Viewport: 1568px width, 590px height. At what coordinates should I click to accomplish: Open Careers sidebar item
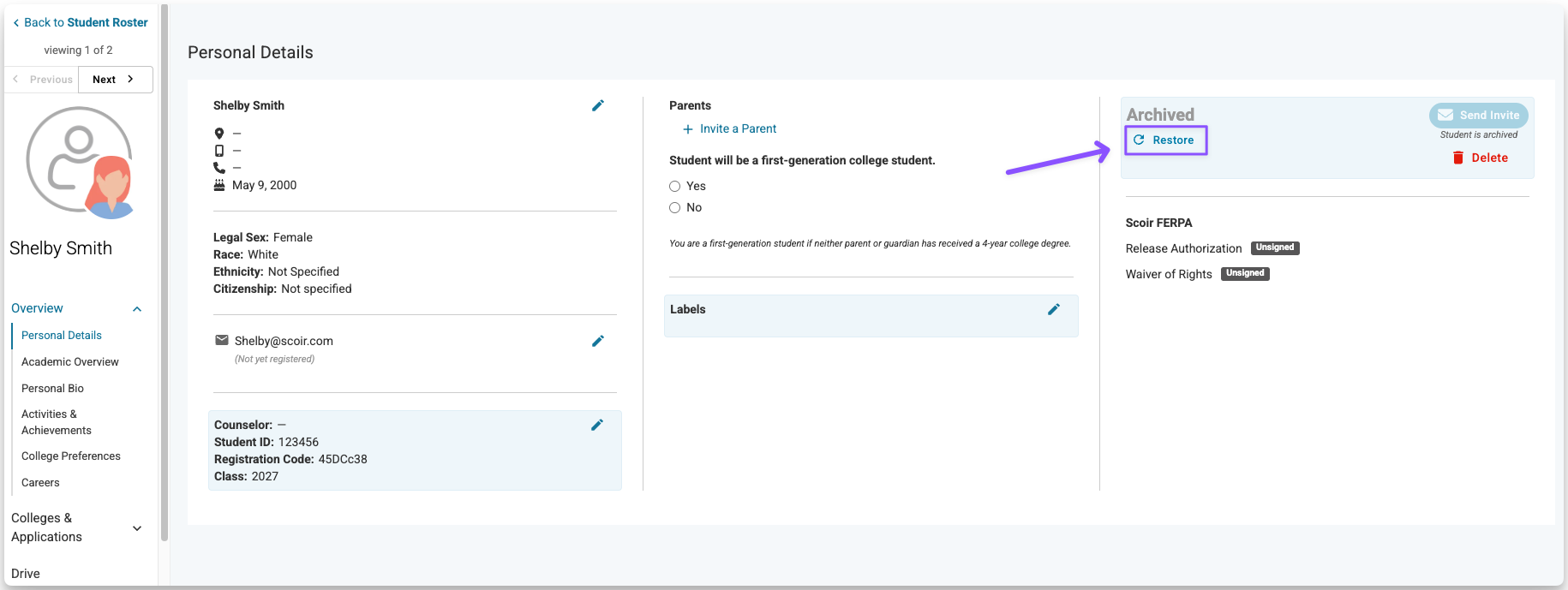tap(40, 483)
